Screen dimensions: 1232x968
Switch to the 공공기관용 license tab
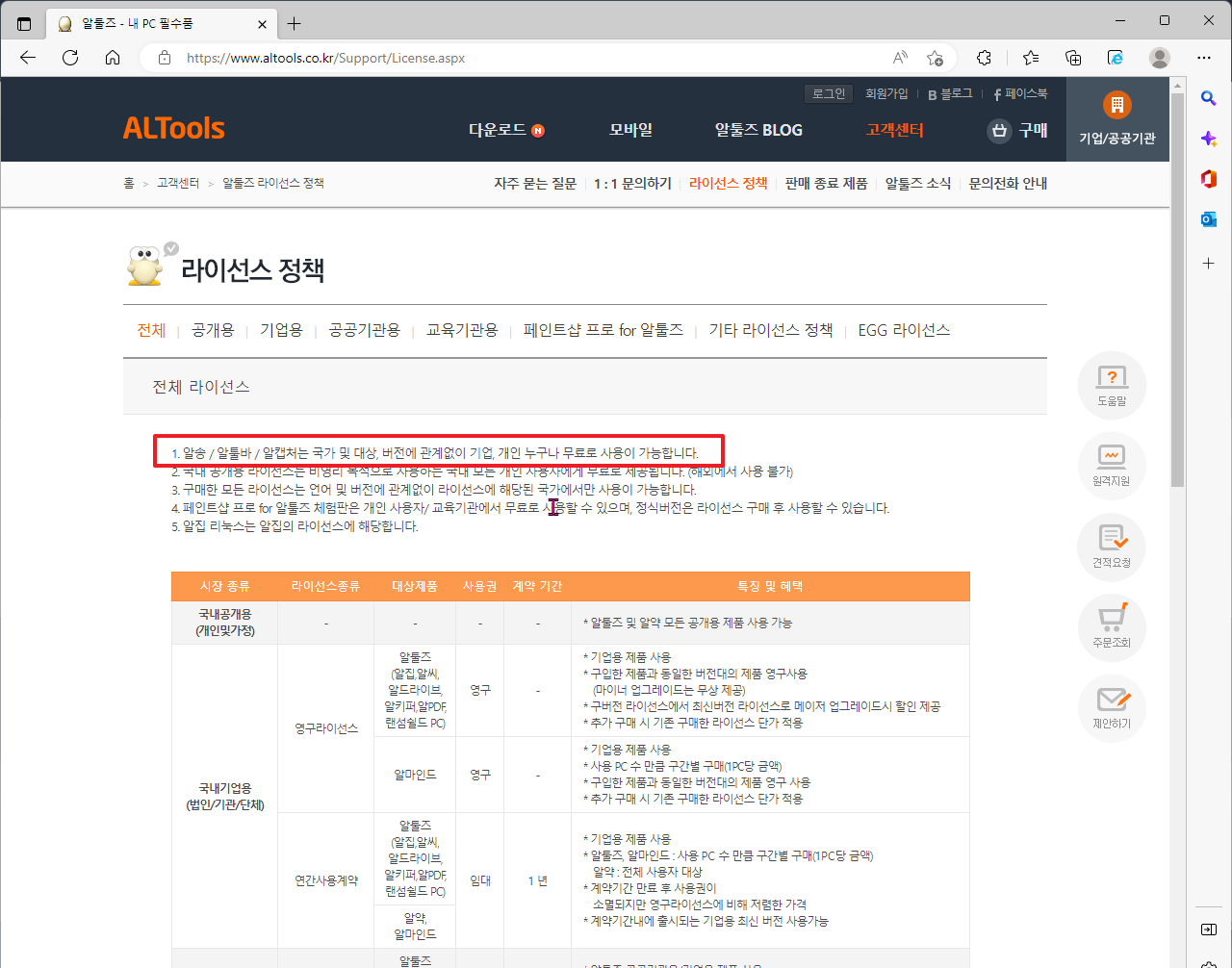point(364,330)
